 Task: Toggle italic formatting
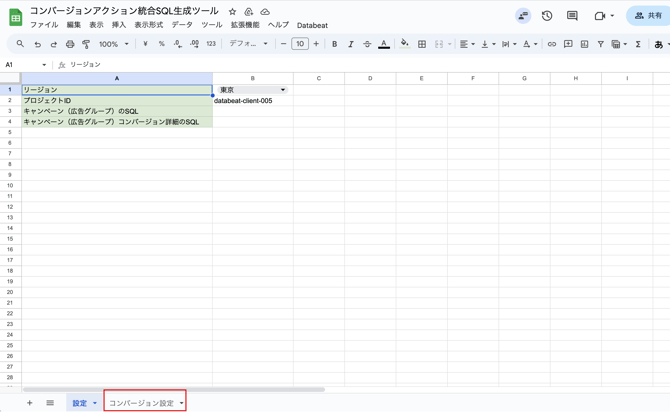pyautogui.click(x=351, y=44)
